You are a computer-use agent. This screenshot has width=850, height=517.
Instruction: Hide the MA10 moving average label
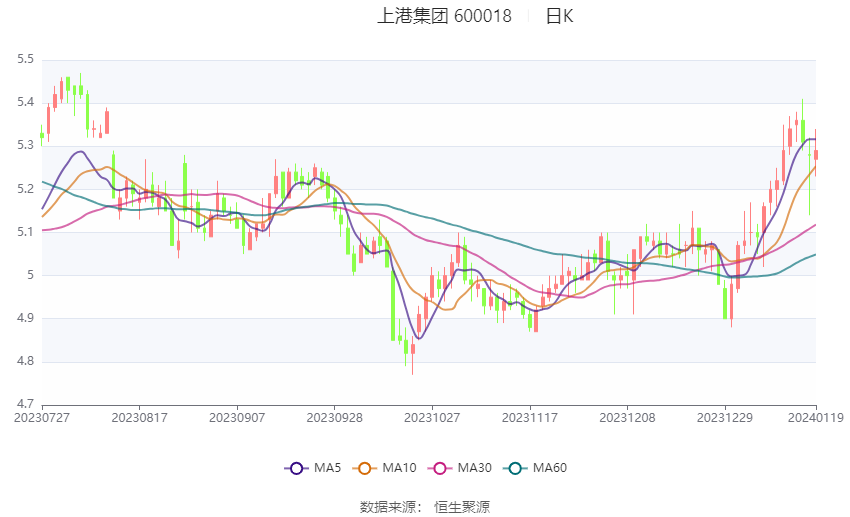pos(400,468)
